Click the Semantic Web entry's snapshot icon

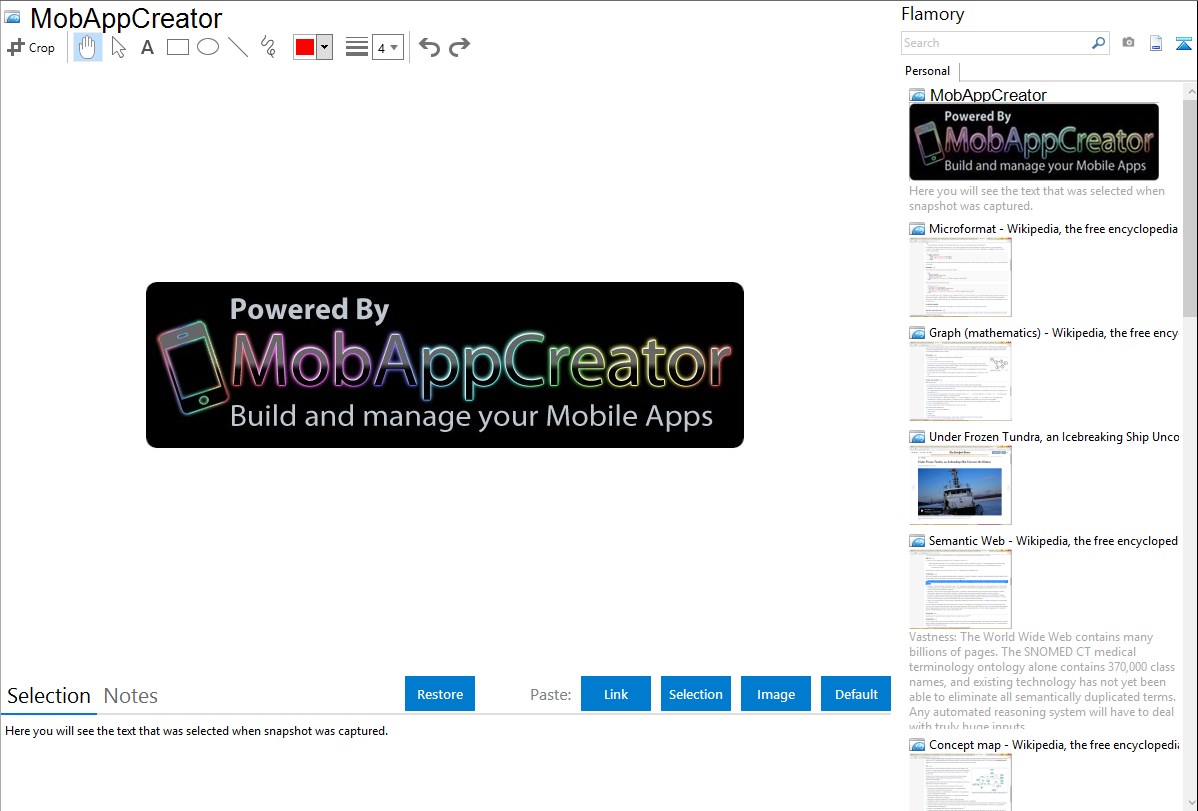tap(917, 541)
